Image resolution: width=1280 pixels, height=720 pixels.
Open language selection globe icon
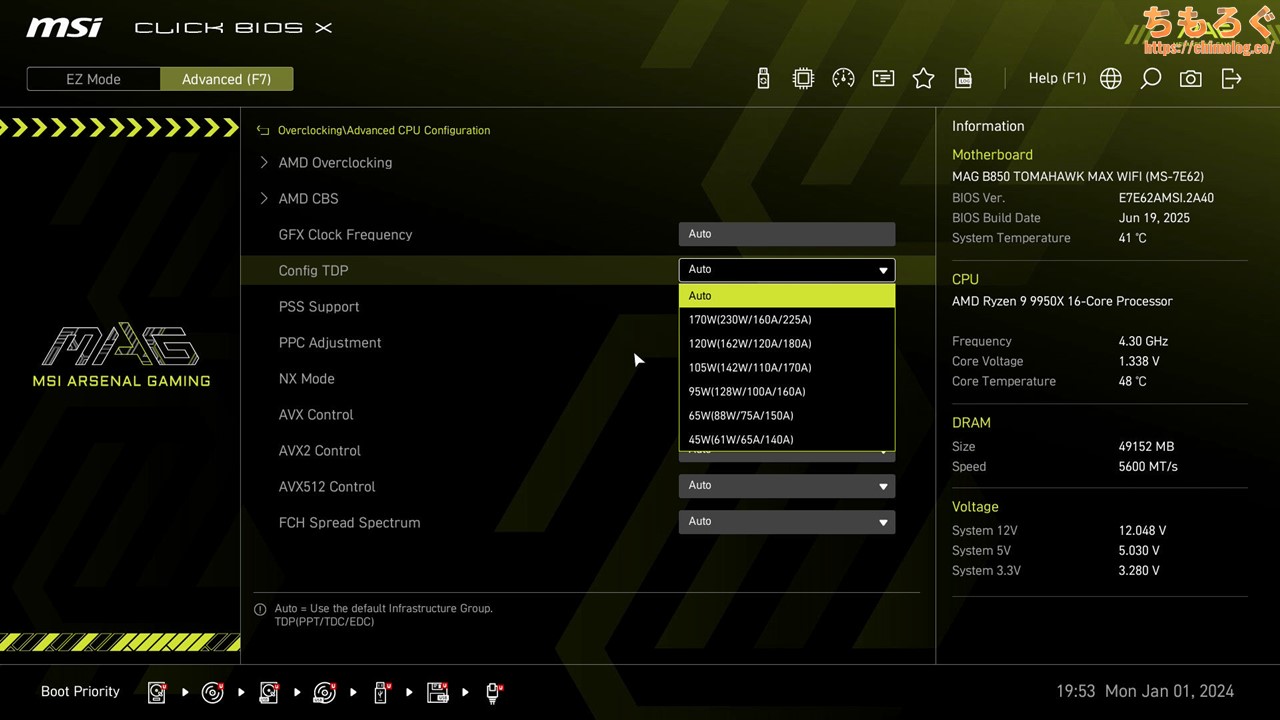[1110, 79]
